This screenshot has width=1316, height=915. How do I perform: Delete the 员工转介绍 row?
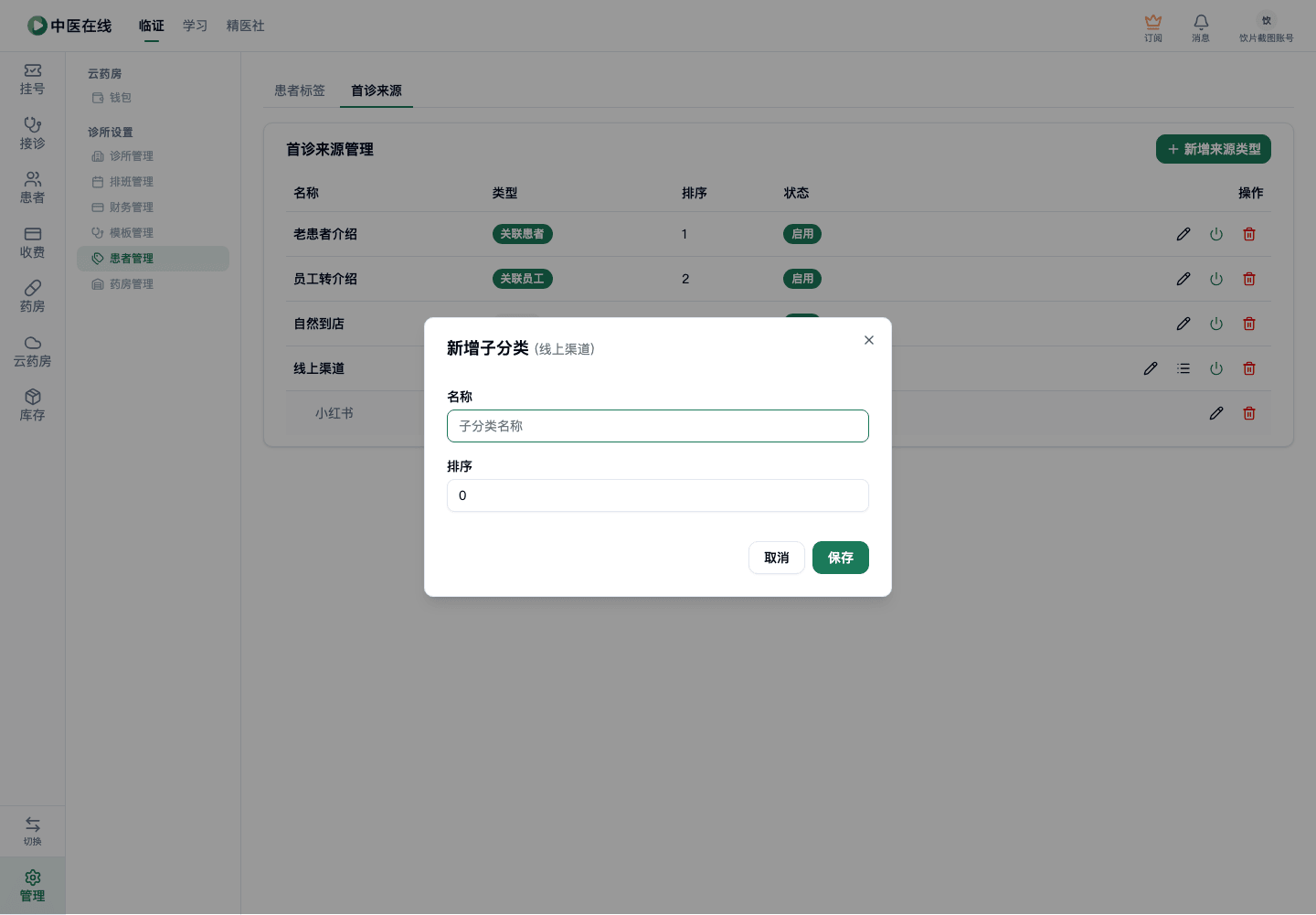(1249, 279)
